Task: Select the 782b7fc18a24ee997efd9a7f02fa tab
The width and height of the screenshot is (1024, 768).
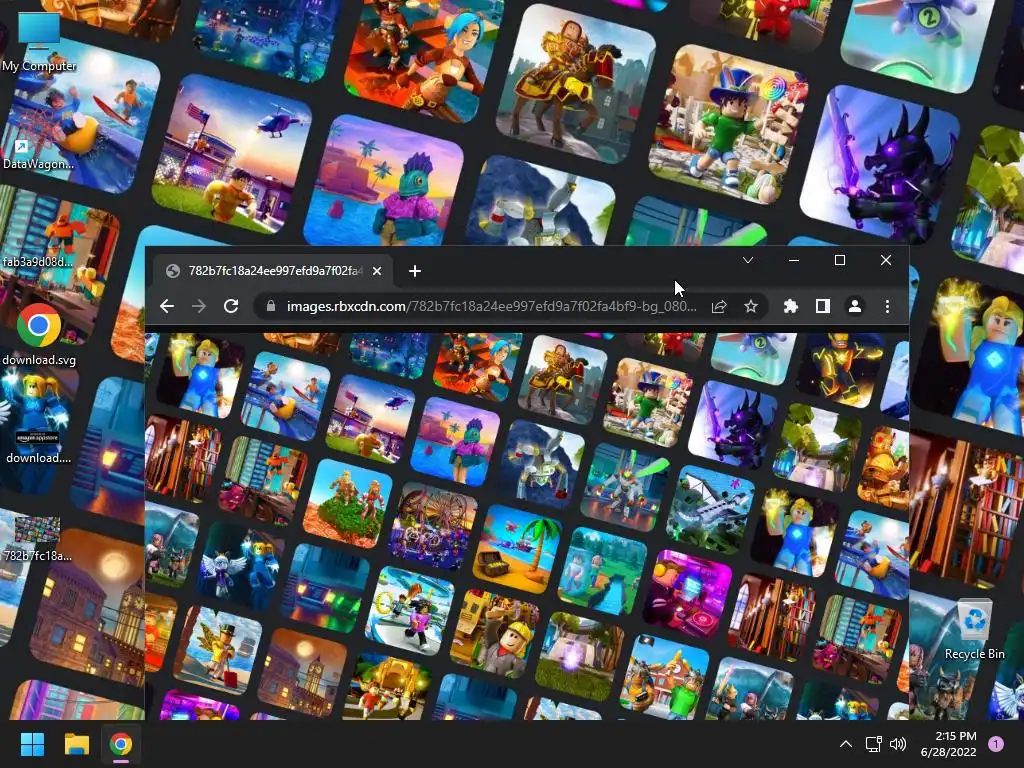Action: (x=274, y=271)
